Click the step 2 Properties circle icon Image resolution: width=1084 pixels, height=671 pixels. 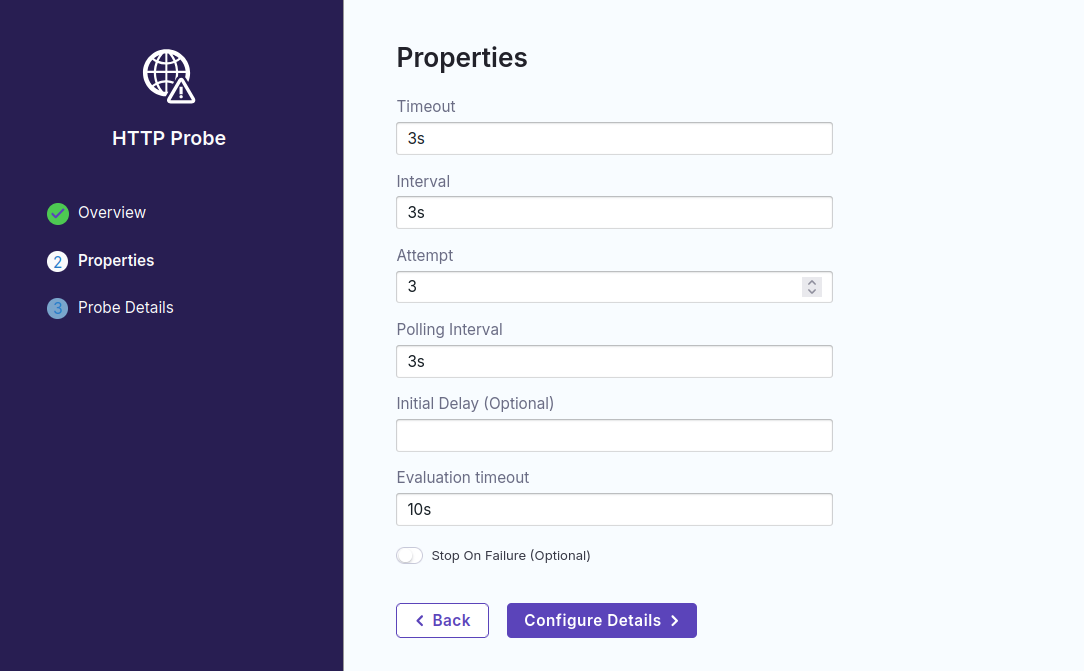[x=58, y=261]
